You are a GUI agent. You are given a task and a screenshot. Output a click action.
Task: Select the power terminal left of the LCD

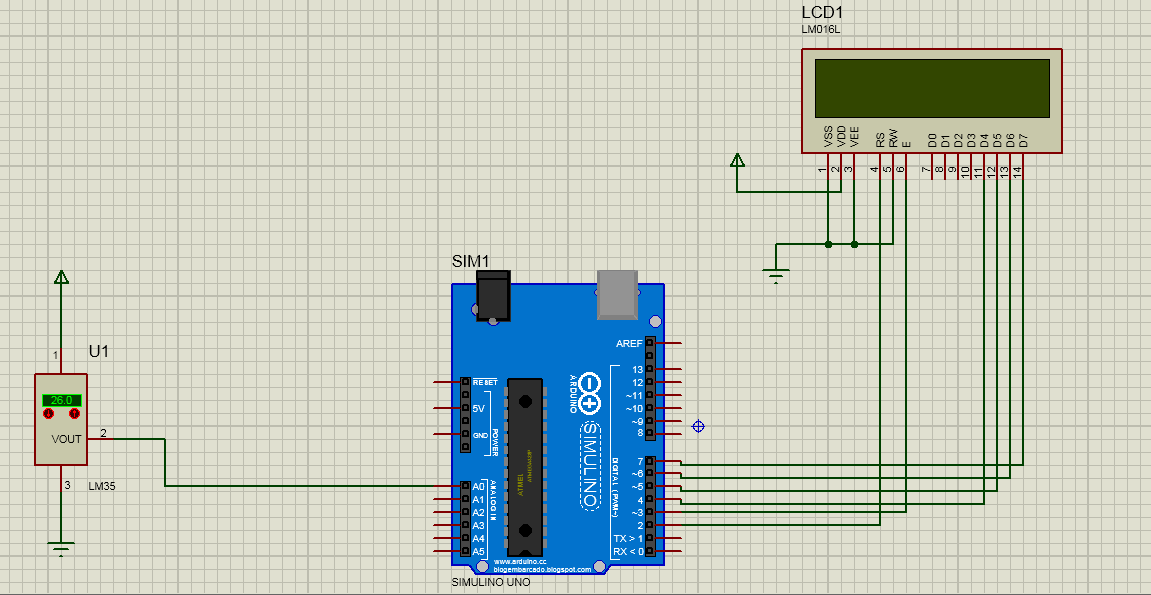[x=738, y=161]
